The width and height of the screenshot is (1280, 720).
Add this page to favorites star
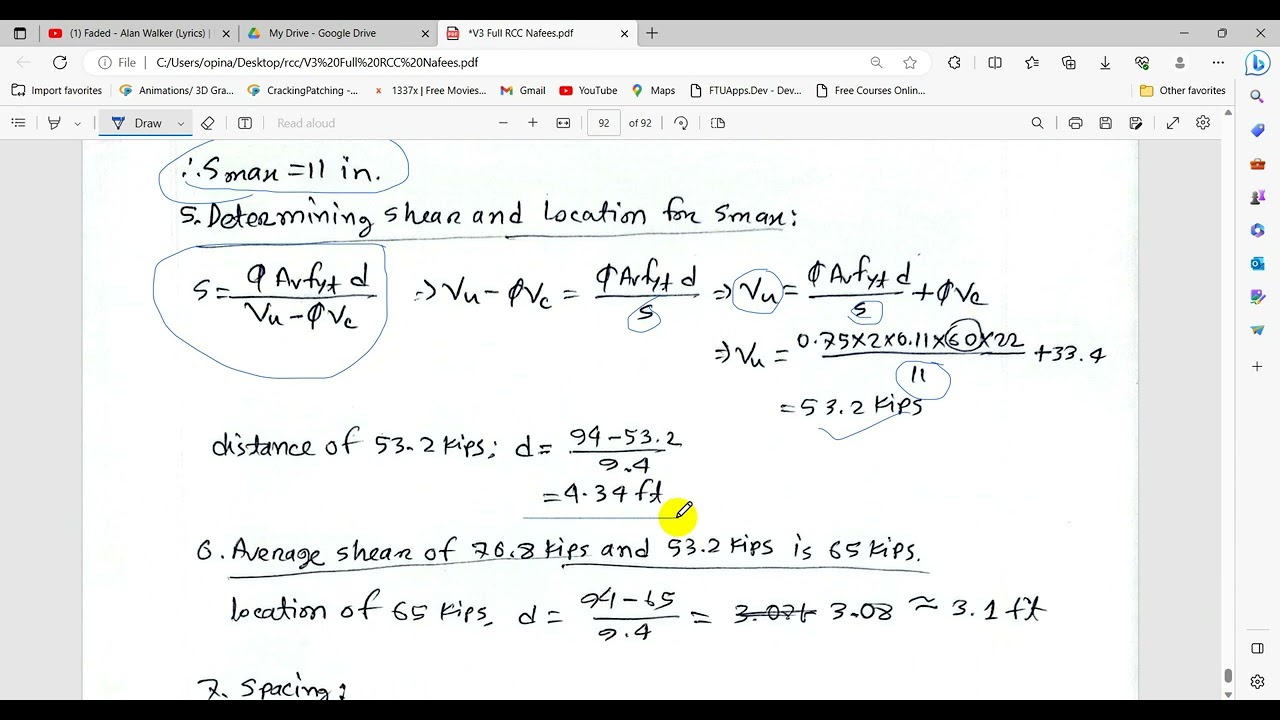pyautogui.click(x=910, y=62)
